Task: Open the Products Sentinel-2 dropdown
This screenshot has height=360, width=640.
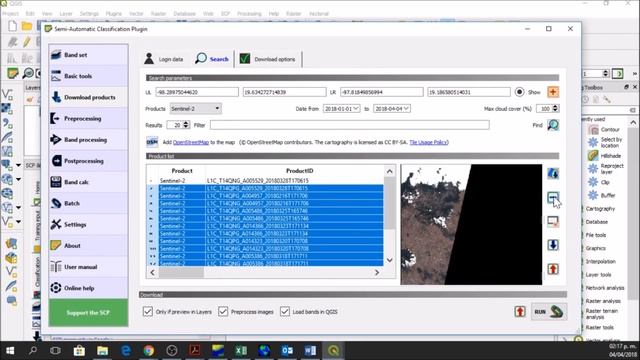Action: coord(196,109)
